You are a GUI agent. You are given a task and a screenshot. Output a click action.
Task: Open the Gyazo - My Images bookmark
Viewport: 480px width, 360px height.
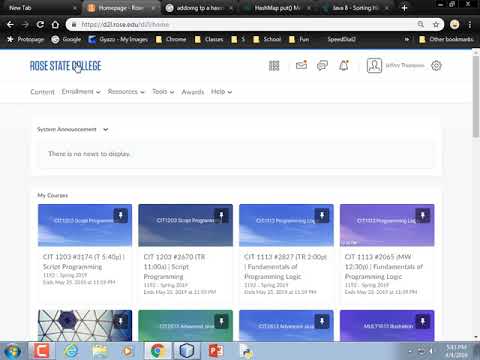coord(118,39)
